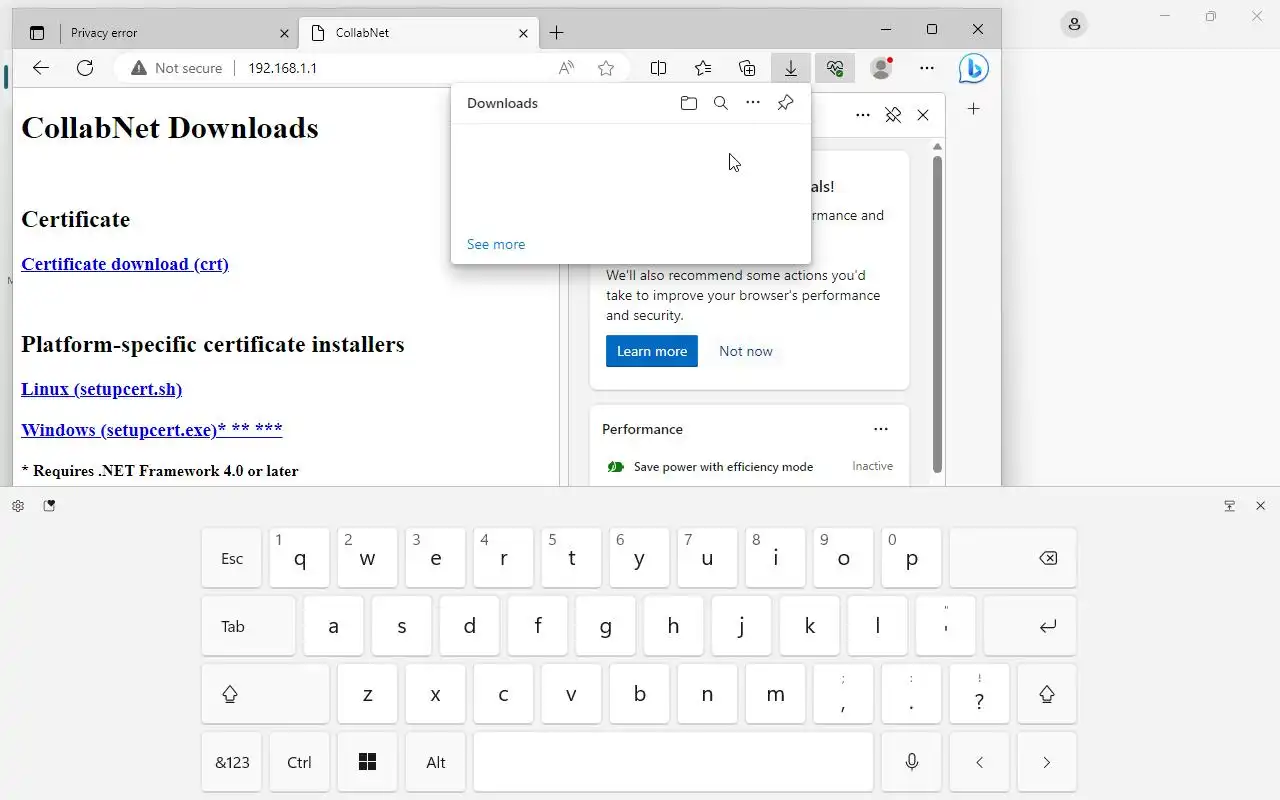Switch to &123 symbols layout
The height and width of the screenshot is (800, 1280).
[232, 762]
